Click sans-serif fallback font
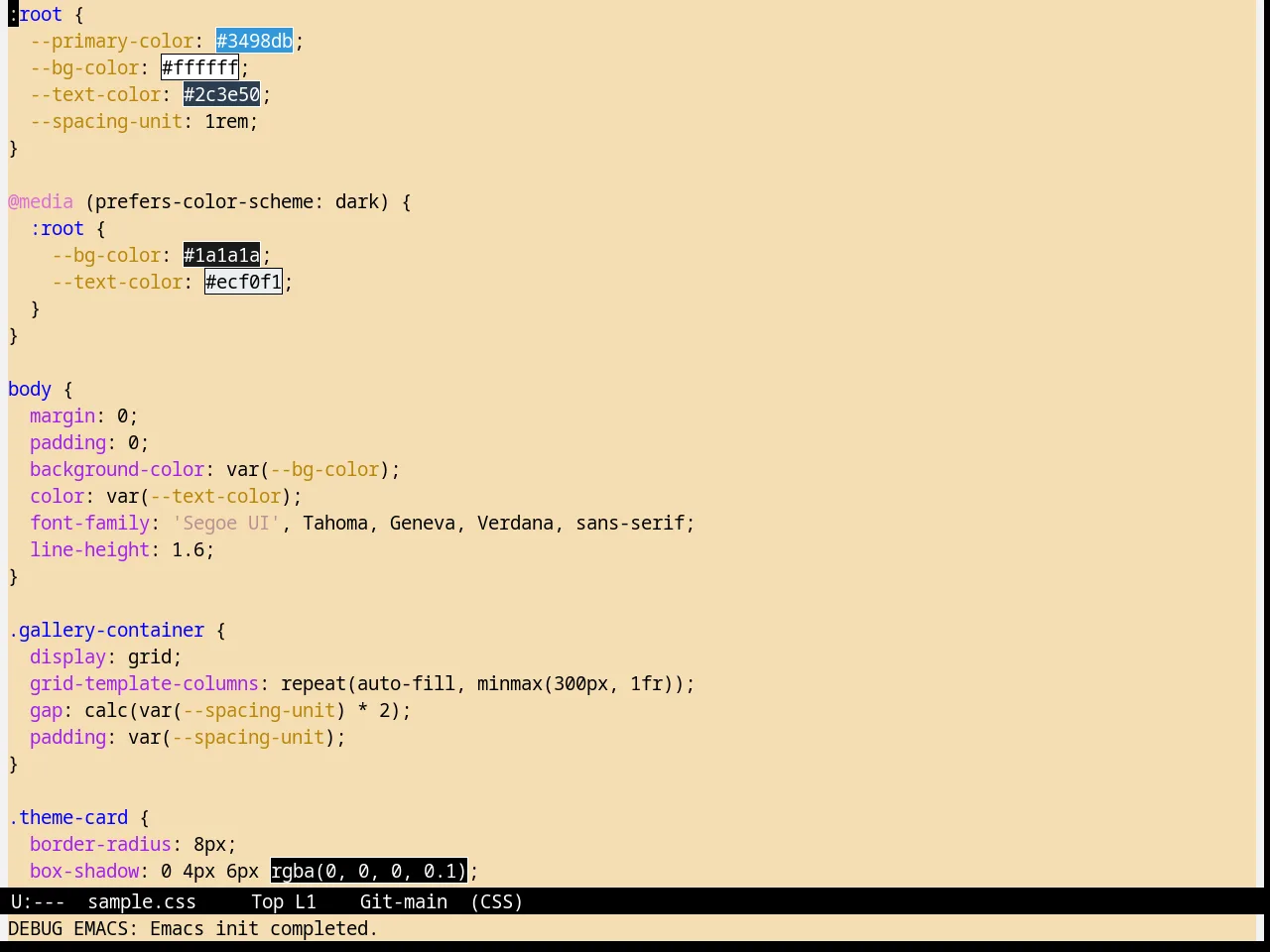 coord(630,523)
